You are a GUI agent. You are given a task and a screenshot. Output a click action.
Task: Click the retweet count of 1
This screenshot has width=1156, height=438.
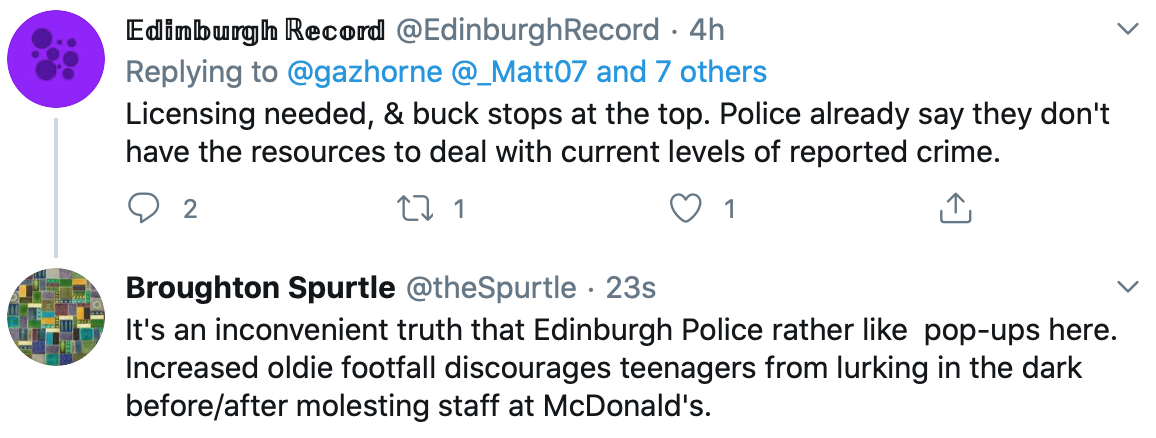459,208
